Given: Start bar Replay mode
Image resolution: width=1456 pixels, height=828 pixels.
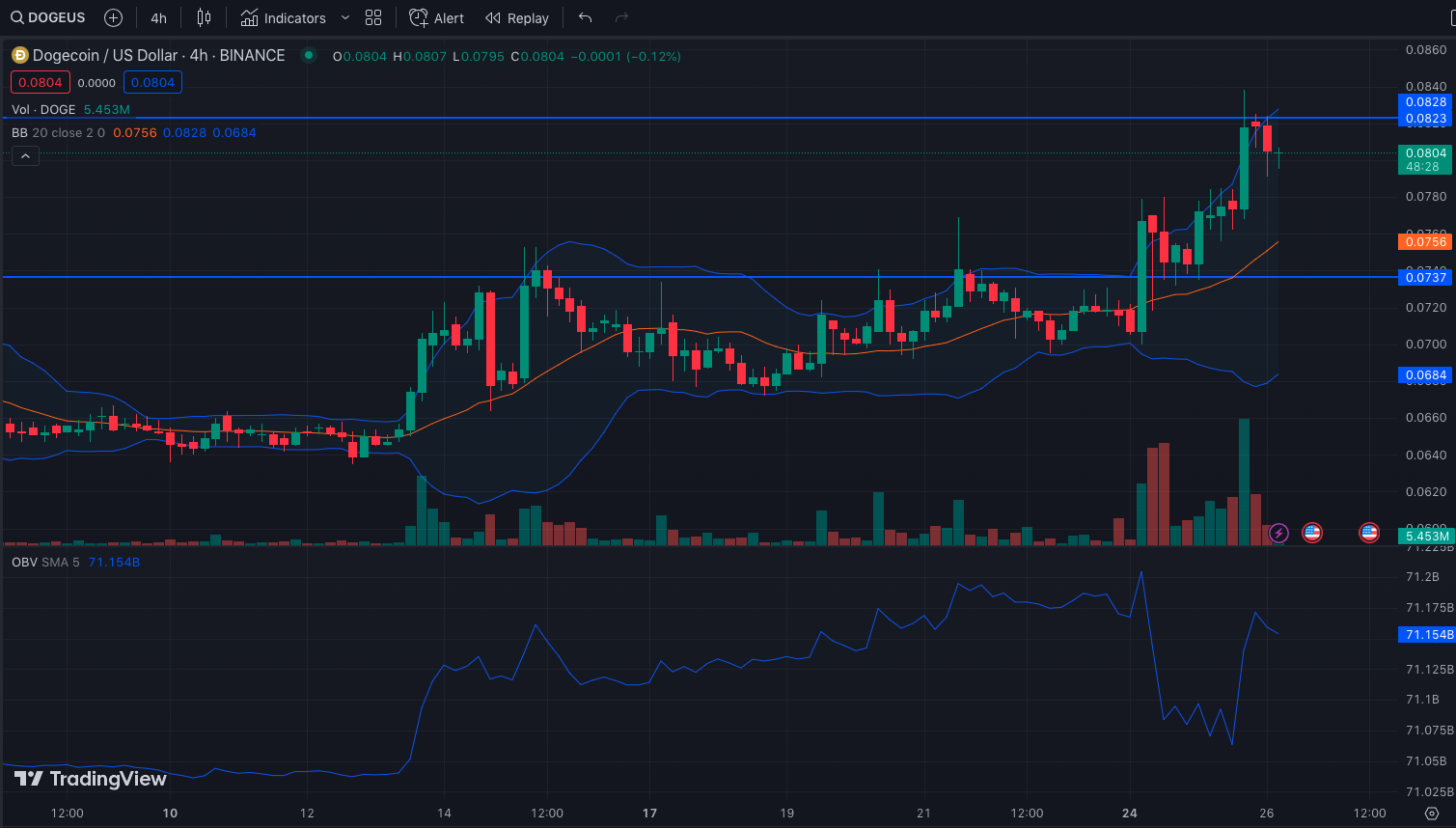Looking at the screenshot, I should [x=517, y=17].
